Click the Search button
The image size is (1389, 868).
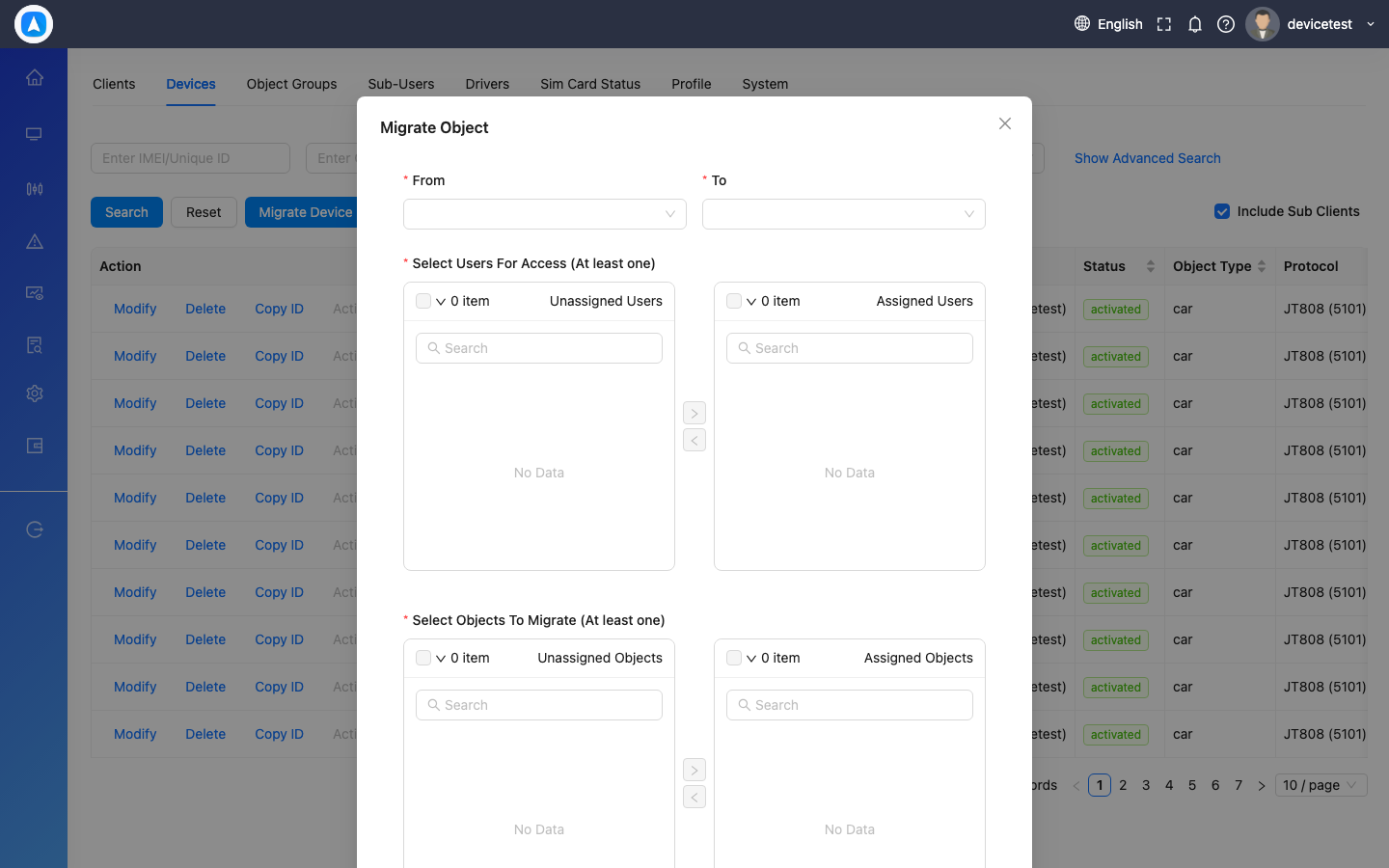coord(126,212)
